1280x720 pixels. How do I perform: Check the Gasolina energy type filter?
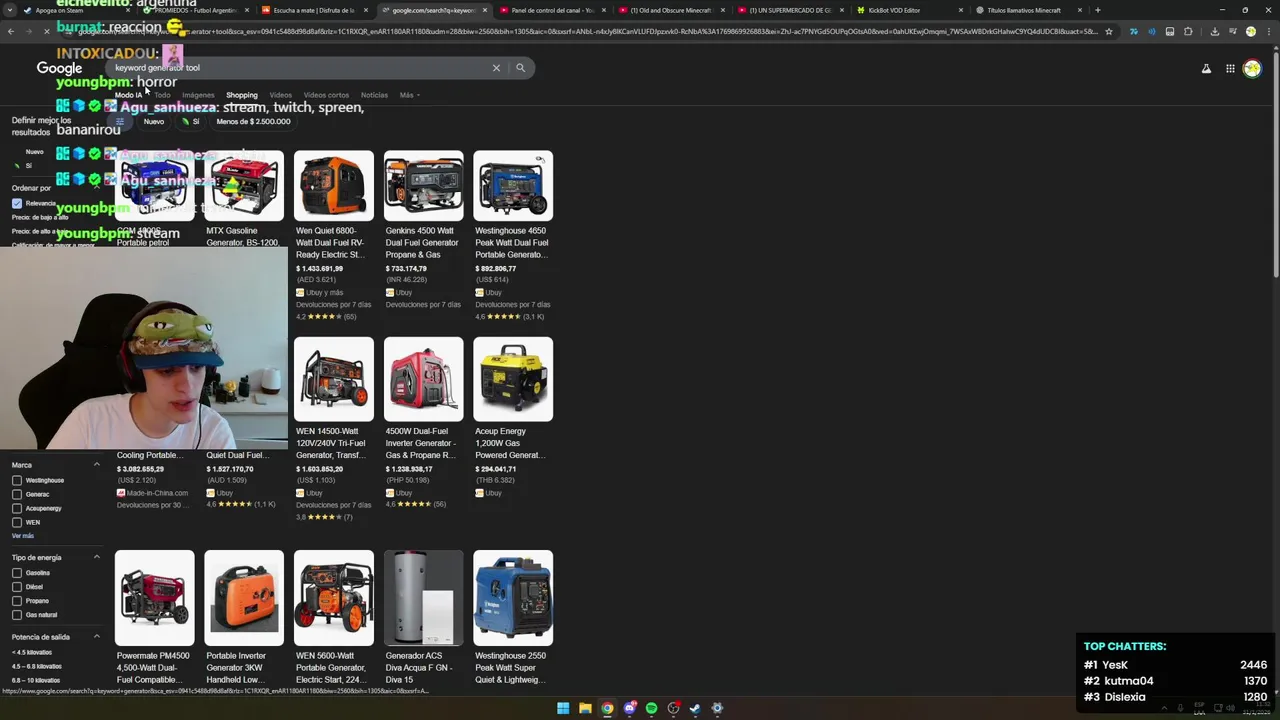point(17,573)
